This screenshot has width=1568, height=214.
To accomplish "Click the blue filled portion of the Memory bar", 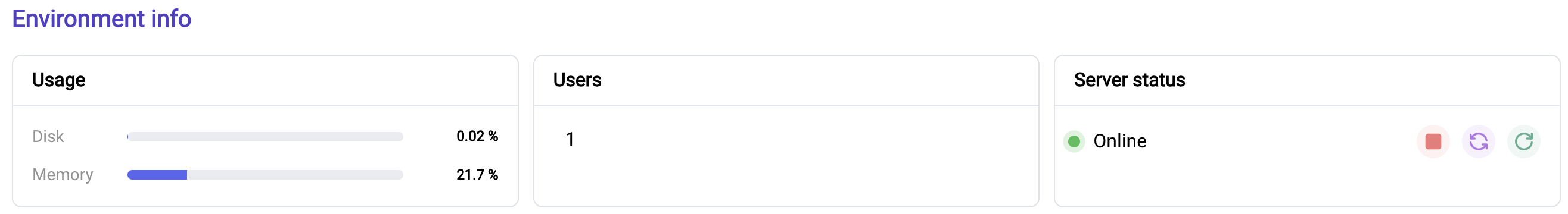I will [x=157, y=175].
